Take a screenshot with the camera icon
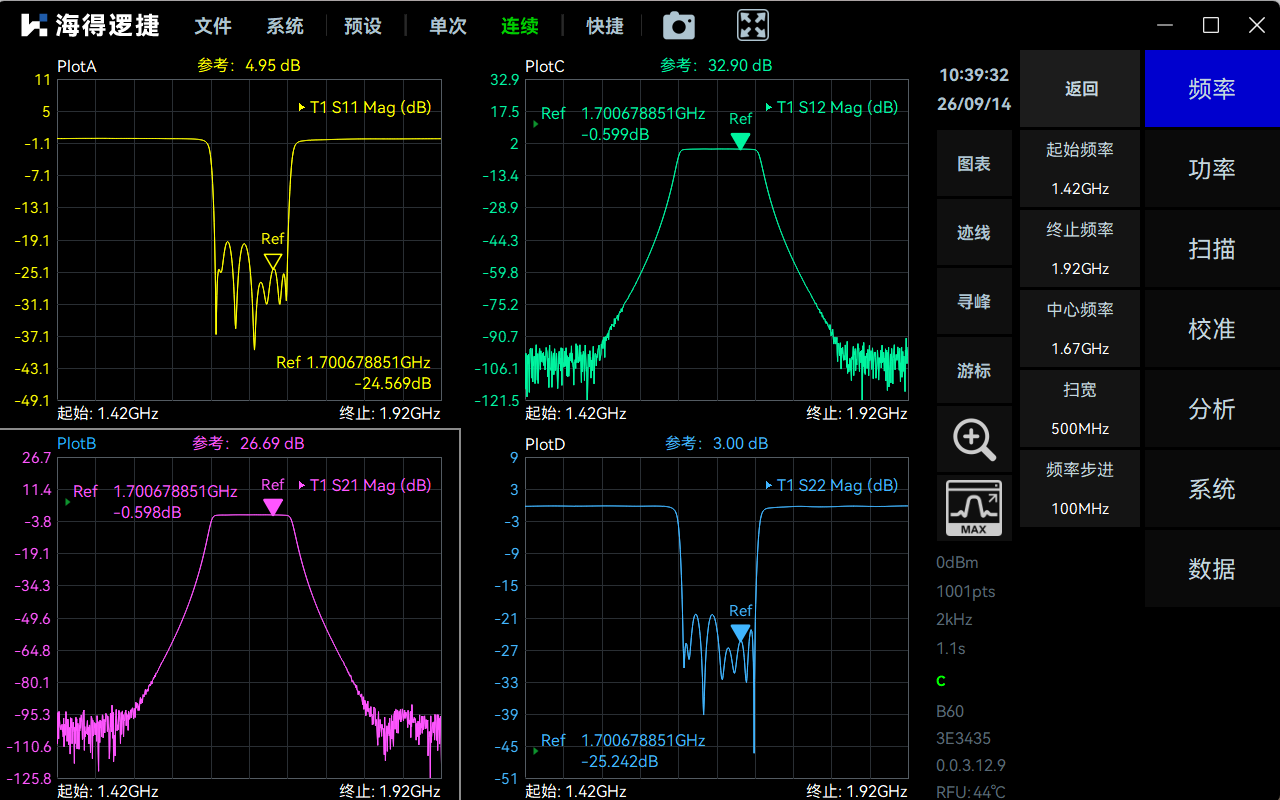This screenshot has width=1280, height=800. click(680, 26)
